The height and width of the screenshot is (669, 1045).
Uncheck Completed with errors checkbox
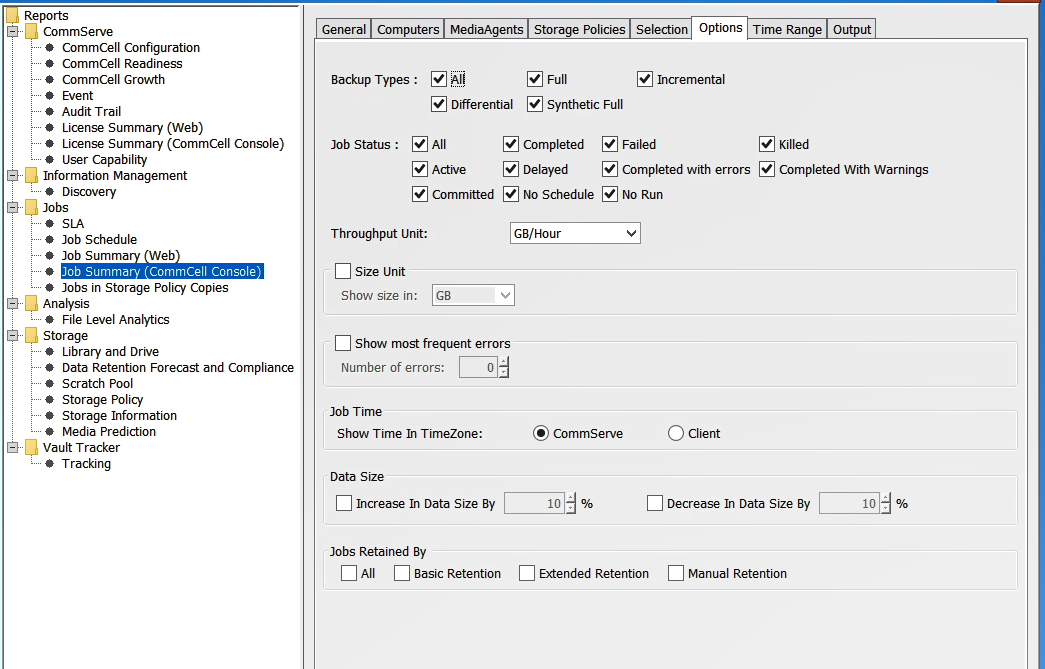610,169
